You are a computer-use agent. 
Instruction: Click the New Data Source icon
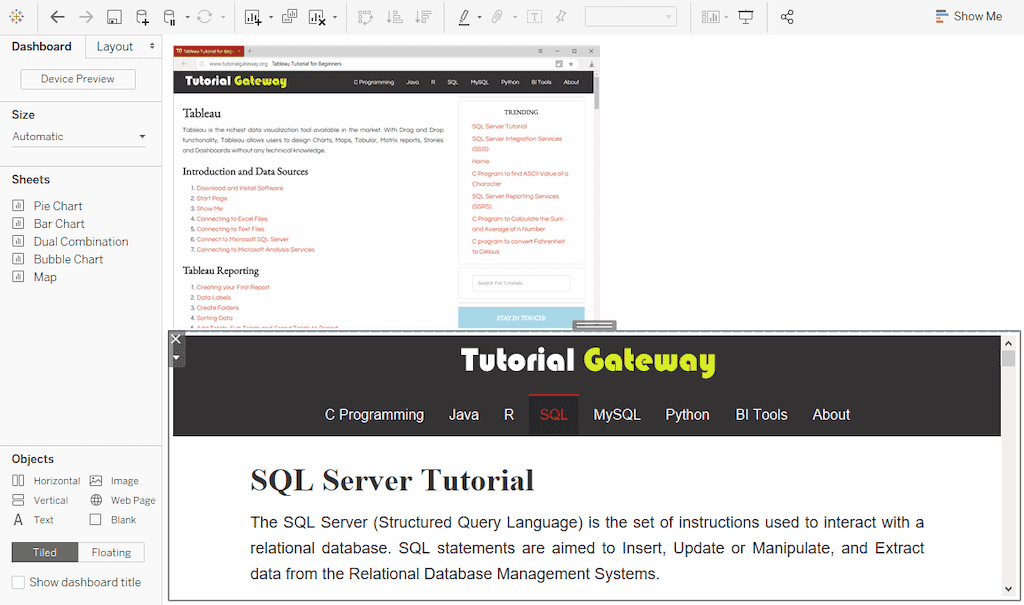(x=142, y=17)
